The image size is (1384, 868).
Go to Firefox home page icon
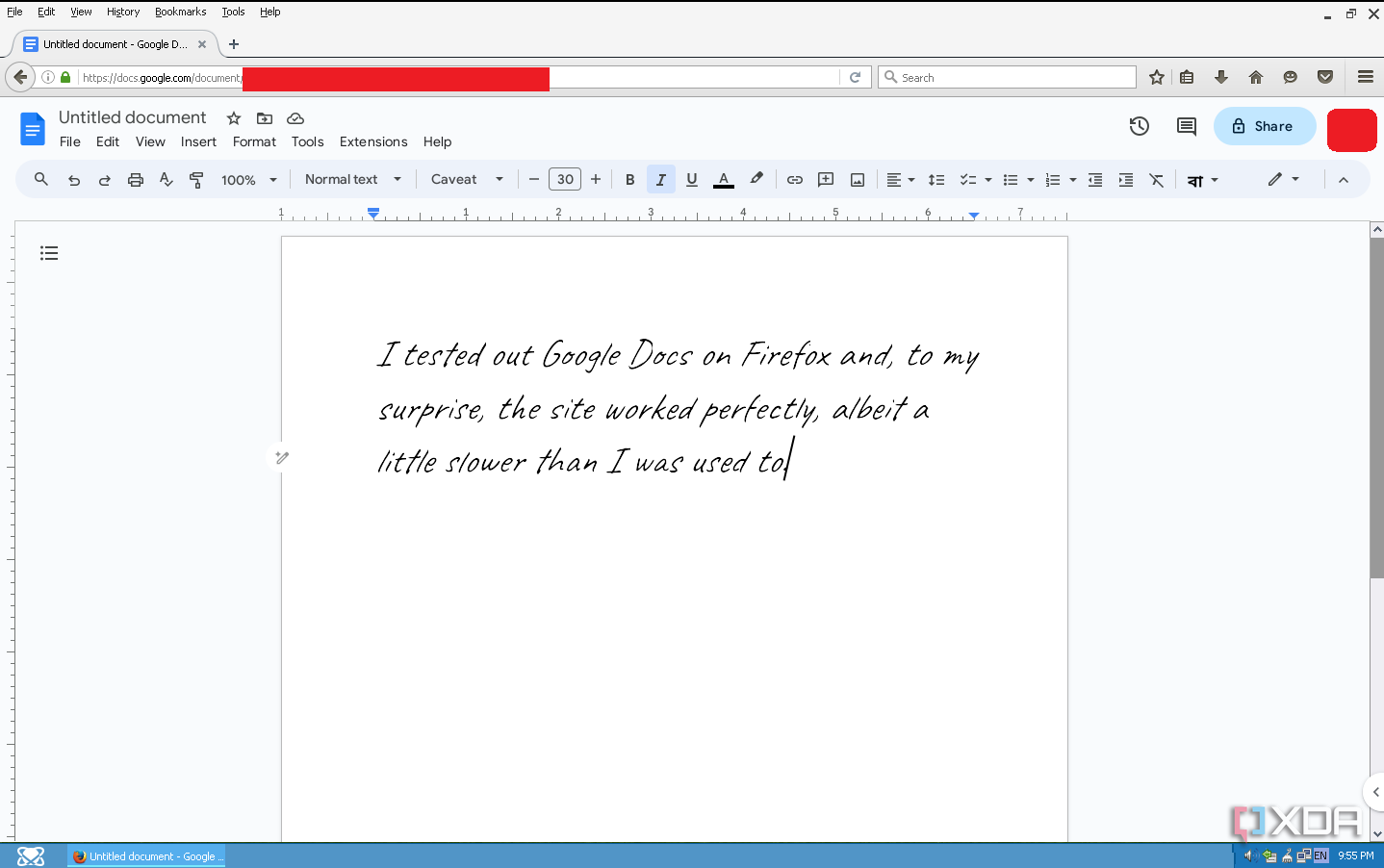click(x=1256, y=77)
